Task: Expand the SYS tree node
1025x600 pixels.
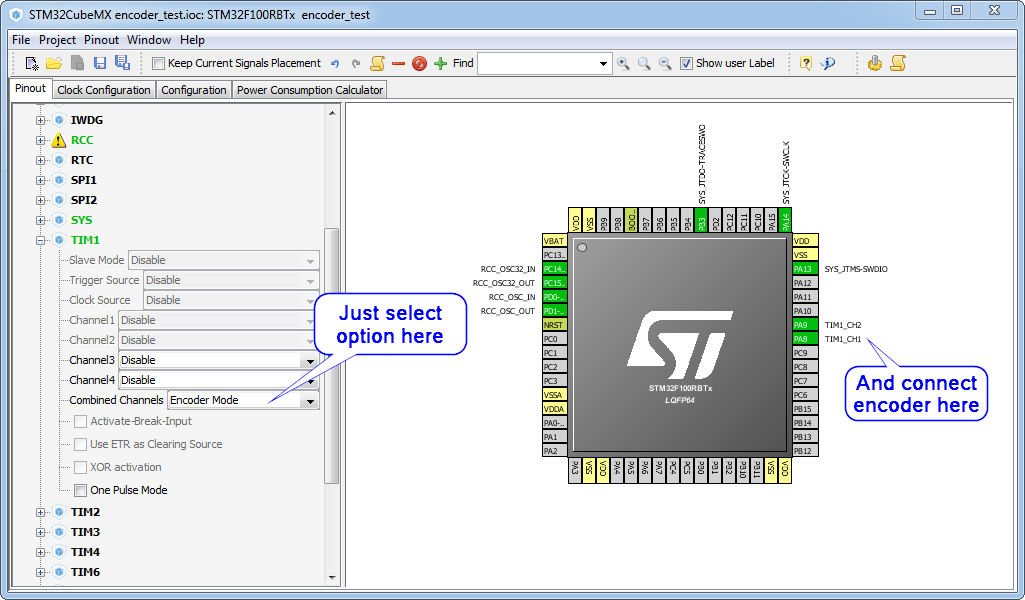Action: coord(41,220)
